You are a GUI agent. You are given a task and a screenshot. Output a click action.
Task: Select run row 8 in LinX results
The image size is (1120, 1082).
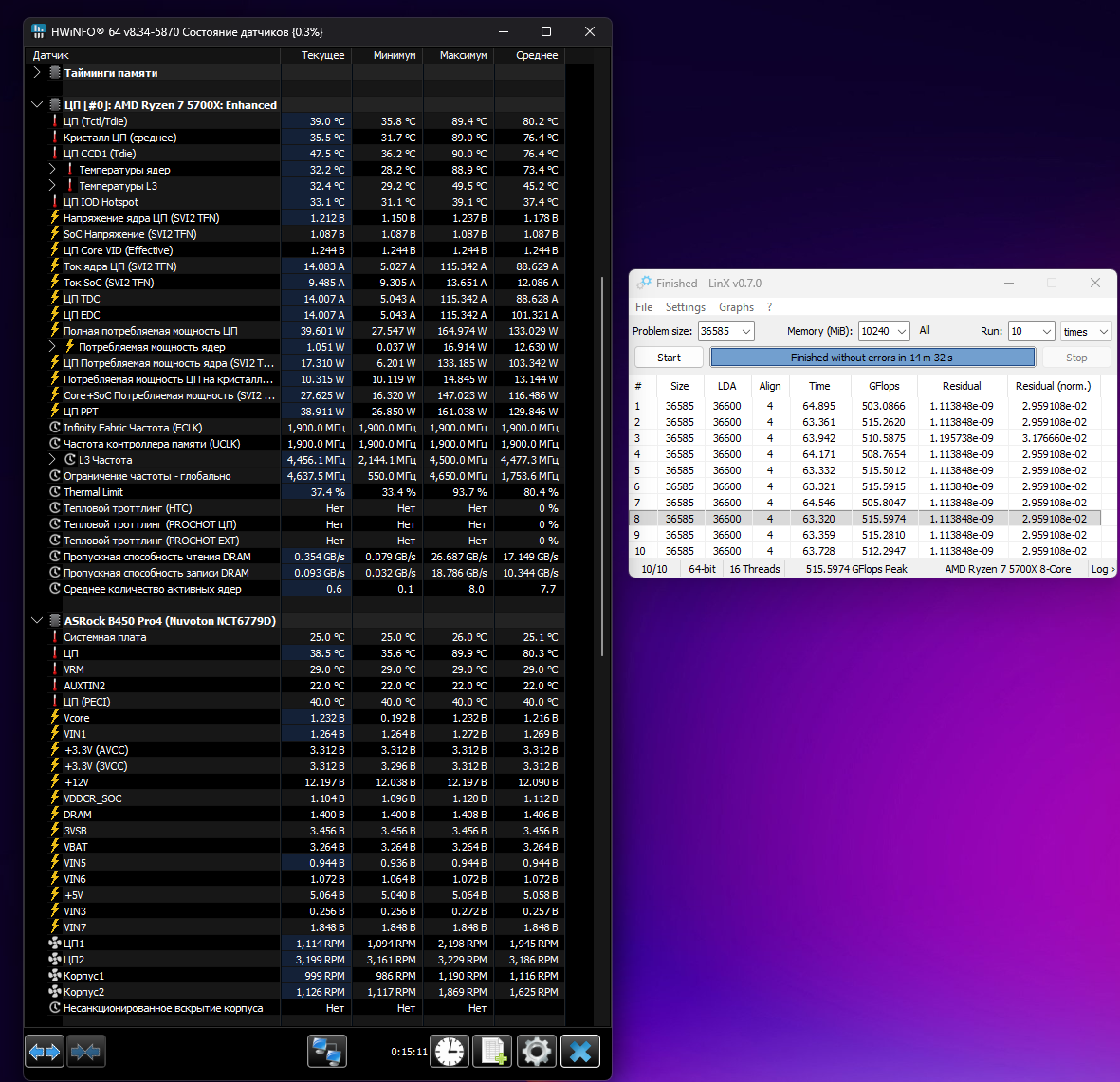coord(867,519)
